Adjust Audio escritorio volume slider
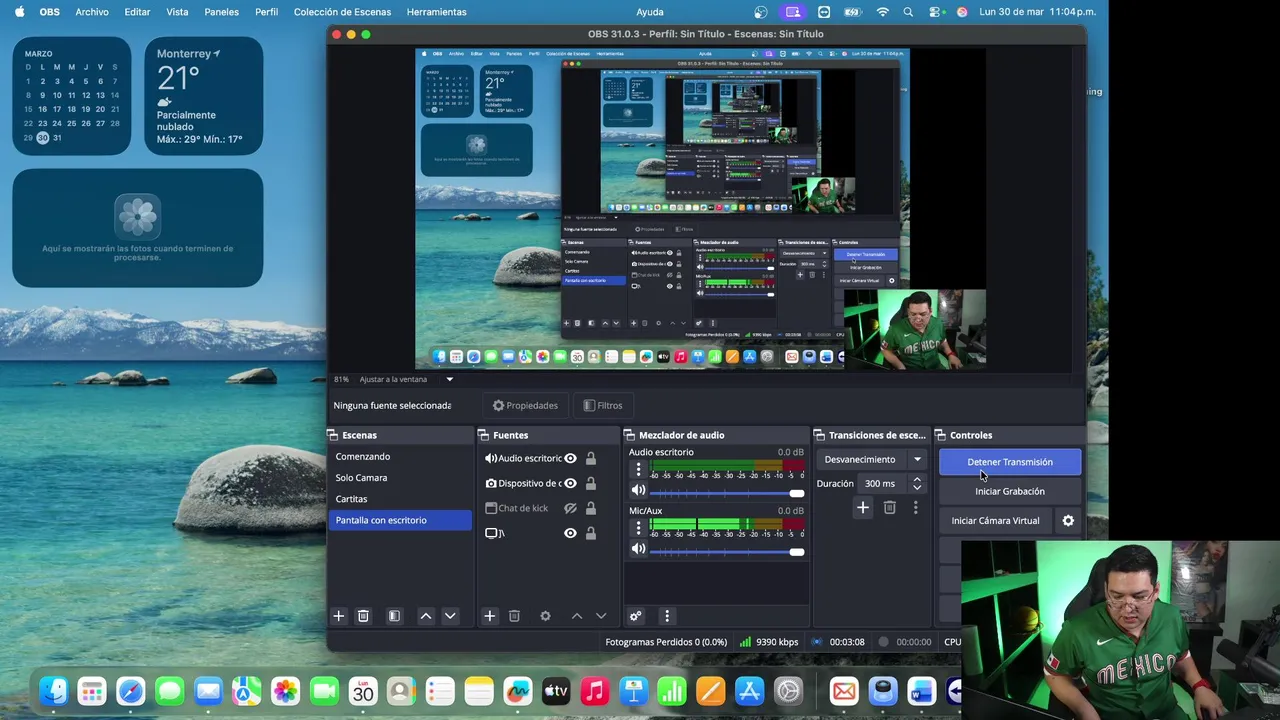The height and width of the screenshot is (720, 1280). [728, 493]
